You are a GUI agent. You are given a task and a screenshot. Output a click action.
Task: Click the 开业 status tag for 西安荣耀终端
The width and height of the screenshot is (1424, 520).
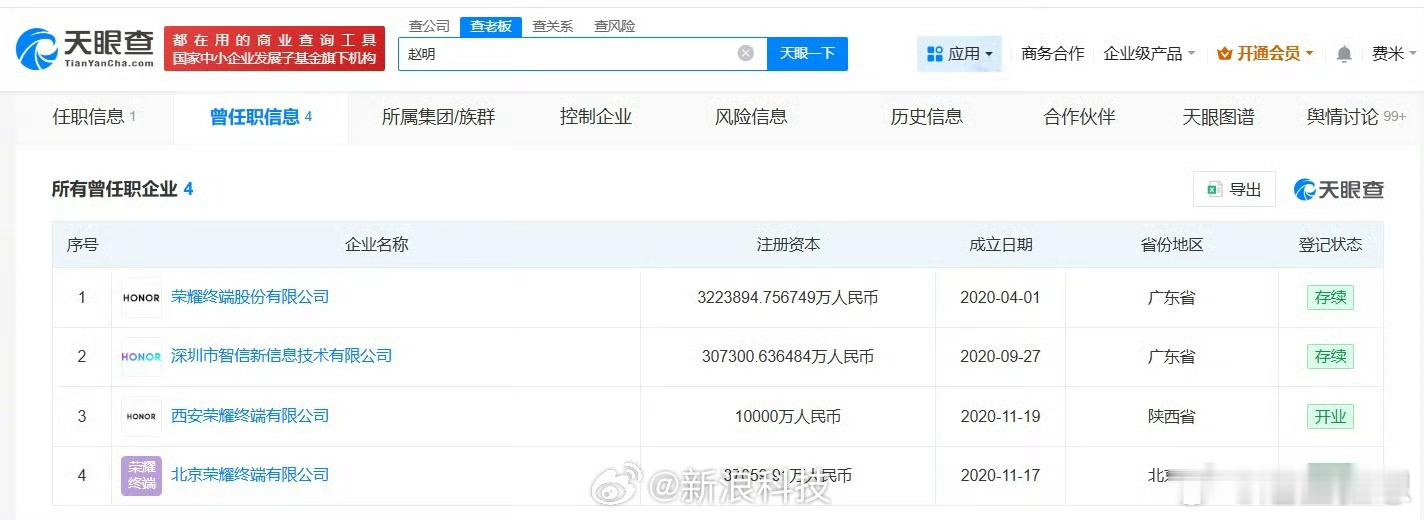click(1330, 416)
